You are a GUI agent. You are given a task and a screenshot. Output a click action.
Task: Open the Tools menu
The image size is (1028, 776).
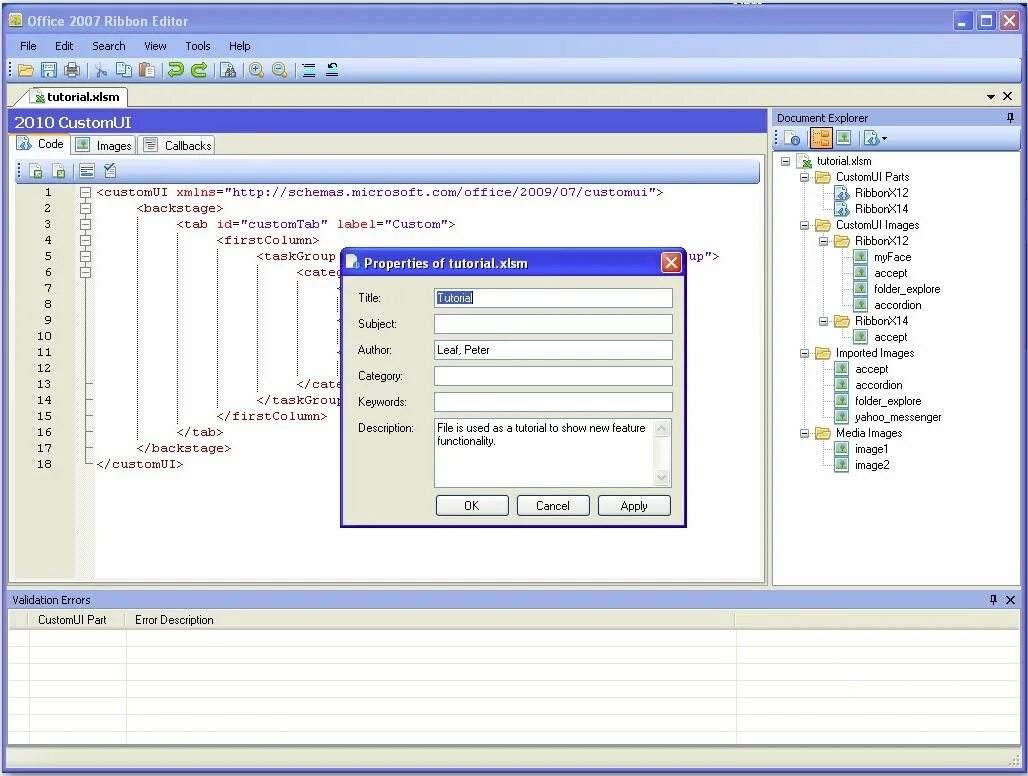[197, 46]
